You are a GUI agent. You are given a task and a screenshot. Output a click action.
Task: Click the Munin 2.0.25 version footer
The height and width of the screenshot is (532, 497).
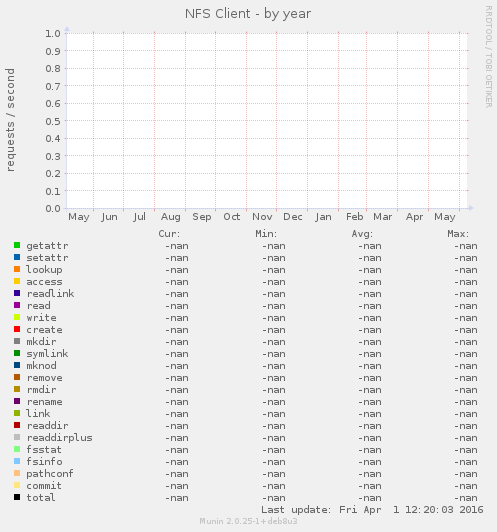pyautogui.click(x=248, y=521)
